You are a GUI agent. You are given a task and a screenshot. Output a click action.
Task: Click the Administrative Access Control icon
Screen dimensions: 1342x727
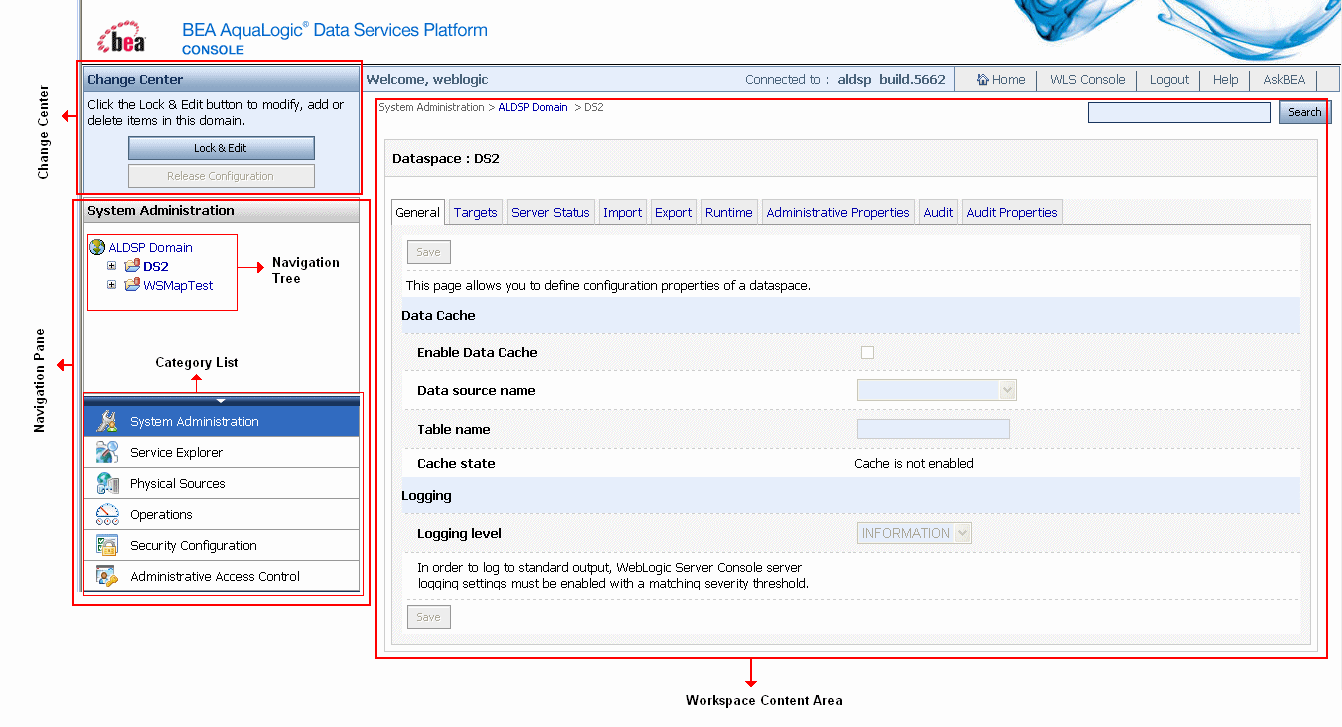107,577
